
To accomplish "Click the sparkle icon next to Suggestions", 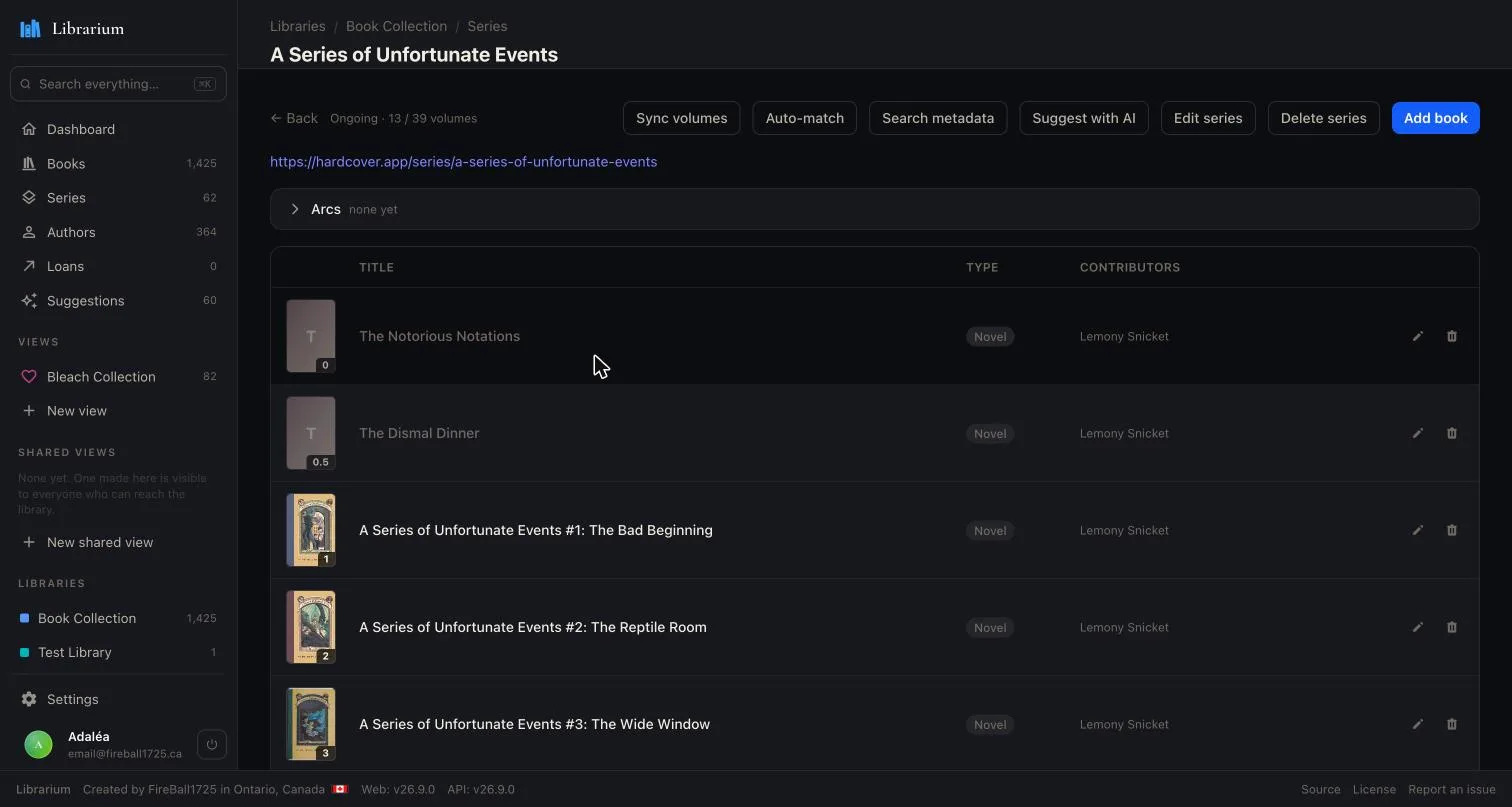I will click(x=29, y=301).
